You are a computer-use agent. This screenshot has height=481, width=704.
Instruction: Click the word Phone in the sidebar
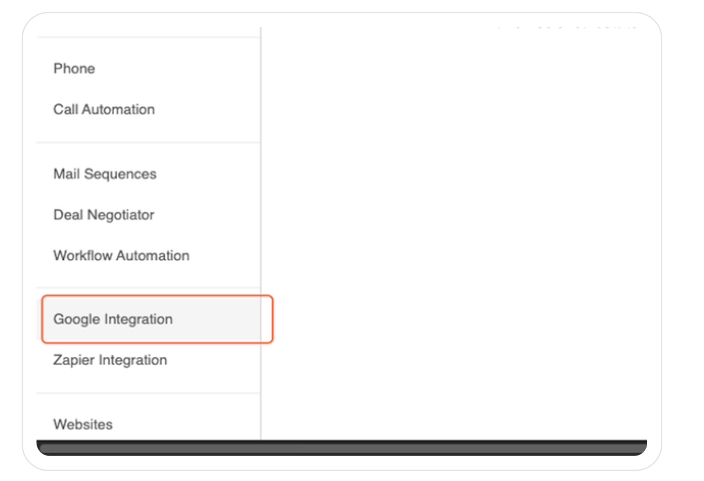click(74, 69)
